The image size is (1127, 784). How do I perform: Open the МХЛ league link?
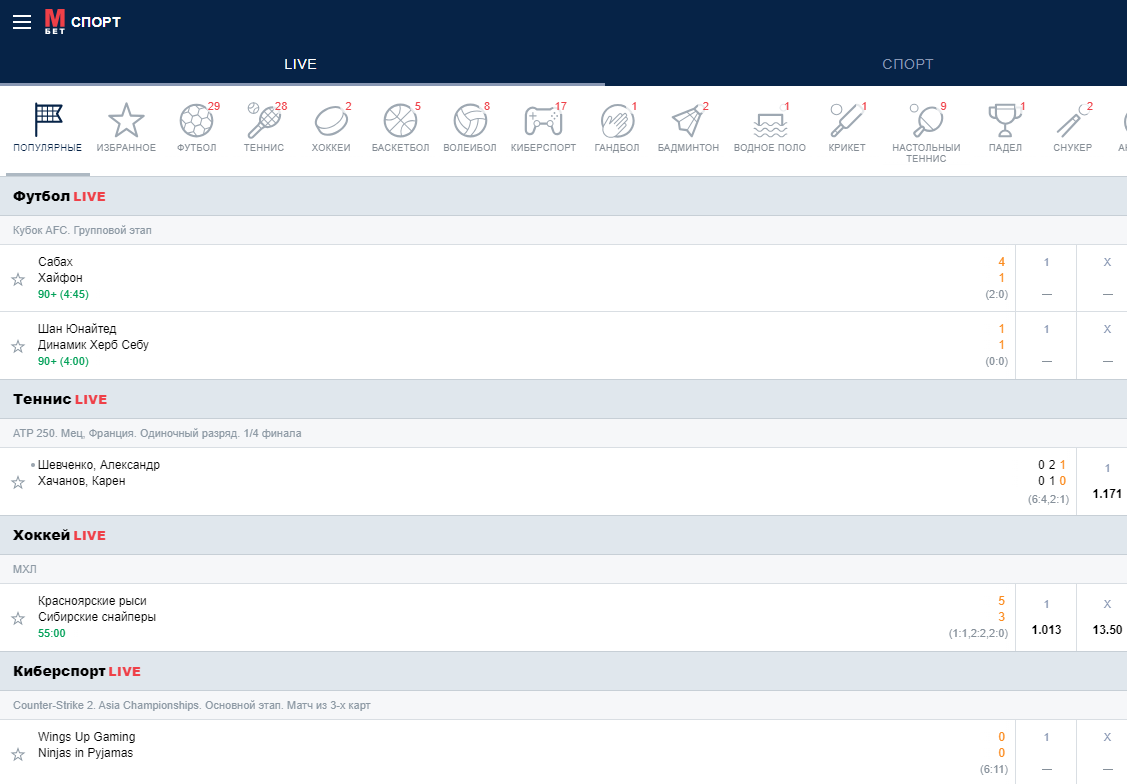coord(24,569)
